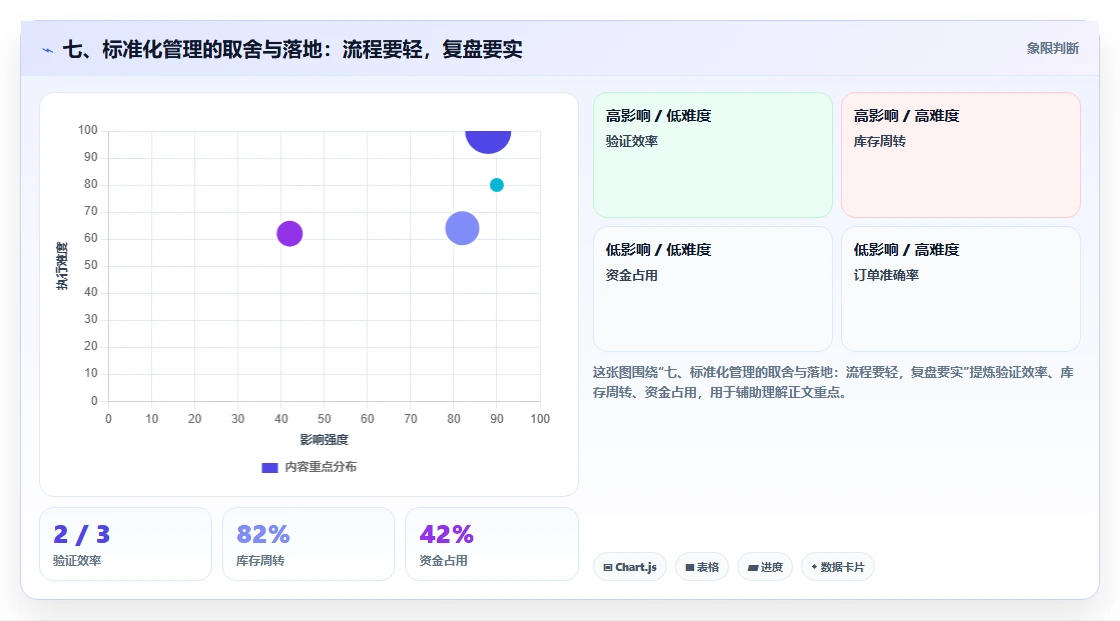Click the 执行难度 y-axis title
Viewport: 1120px width, 621px height.
tap(62, 266)
